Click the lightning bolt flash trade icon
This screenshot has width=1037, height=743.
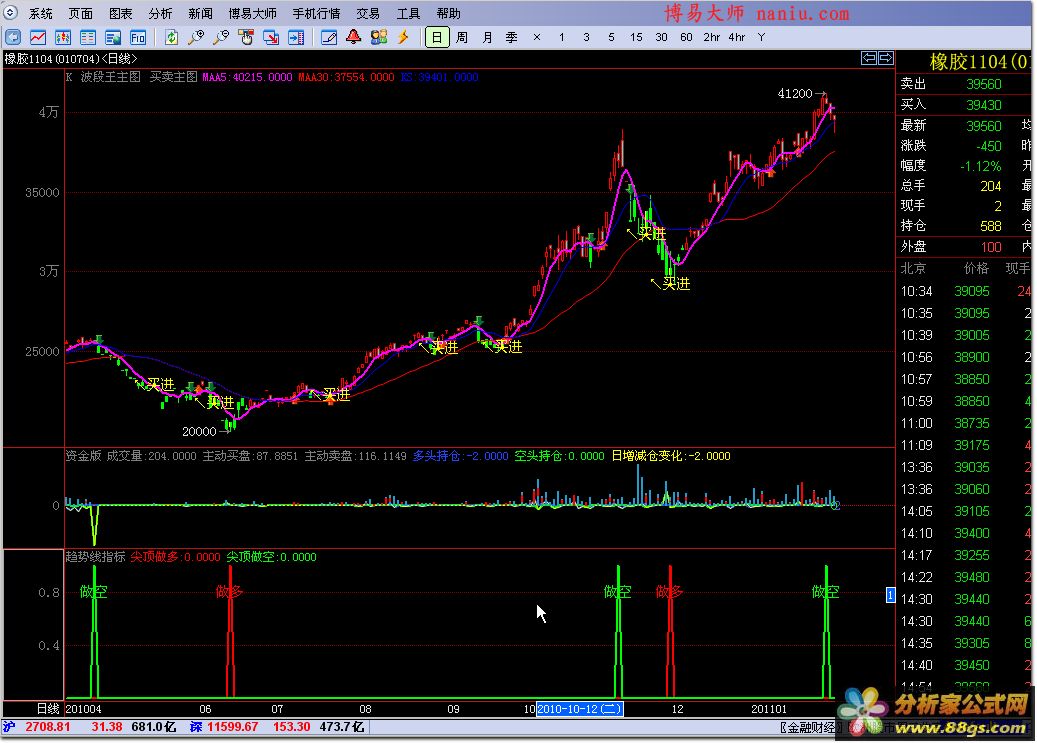point(403,38)
